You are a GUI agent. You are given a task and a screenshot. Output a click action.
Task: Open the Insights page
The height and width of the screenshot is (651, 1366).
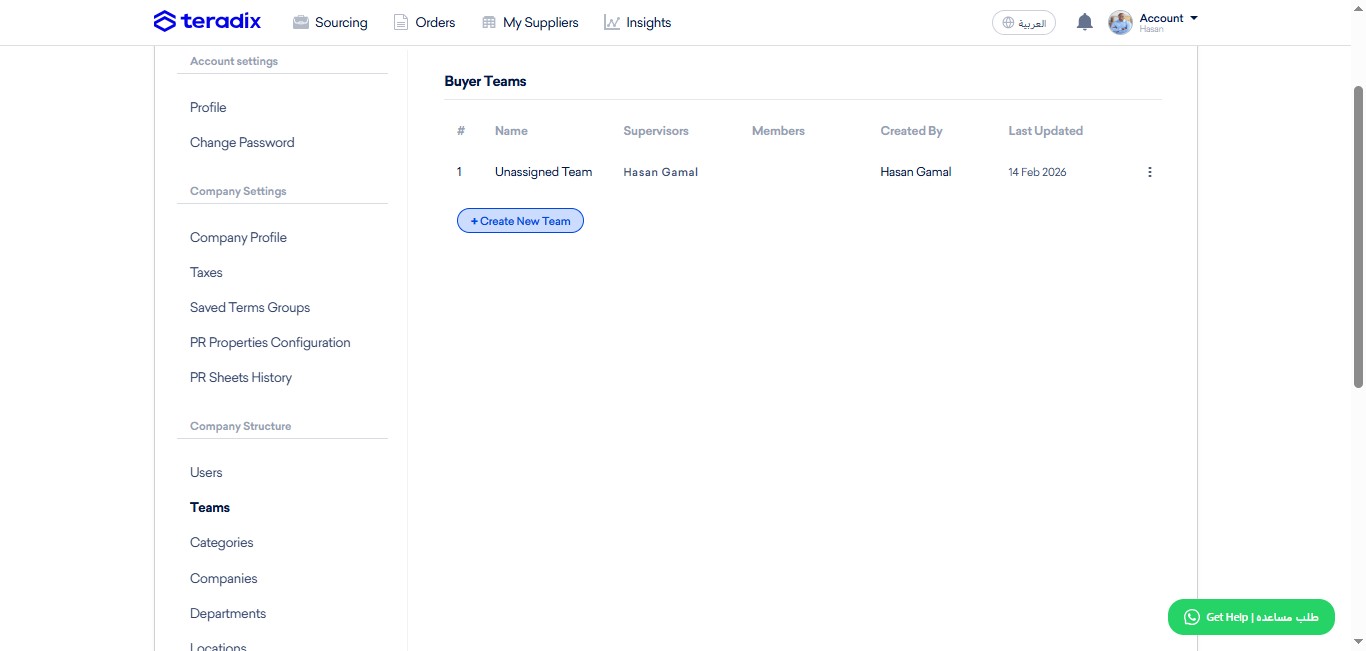(638, 22)
